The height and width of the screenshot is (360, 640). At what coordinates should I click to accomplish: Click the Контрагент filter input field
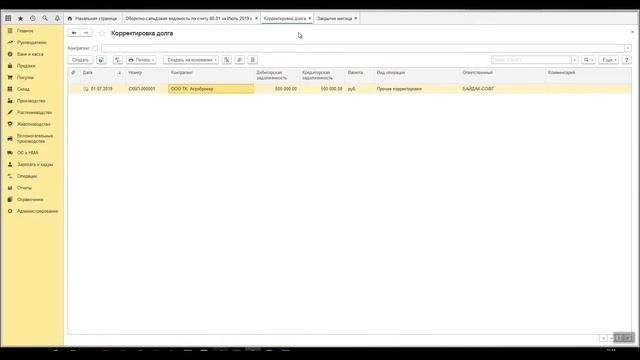(363, 48)
